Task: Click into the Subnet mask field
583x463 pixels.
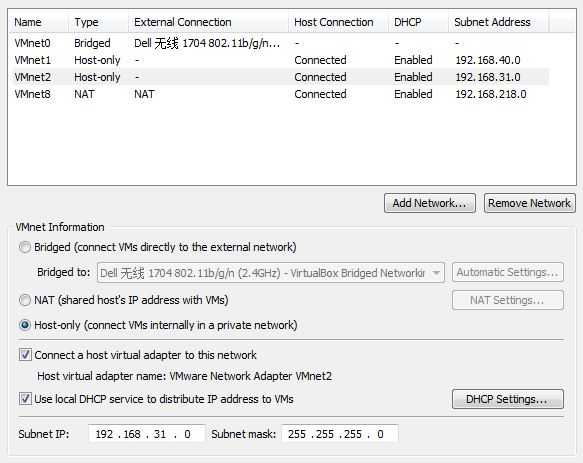Action: (339, 434)
